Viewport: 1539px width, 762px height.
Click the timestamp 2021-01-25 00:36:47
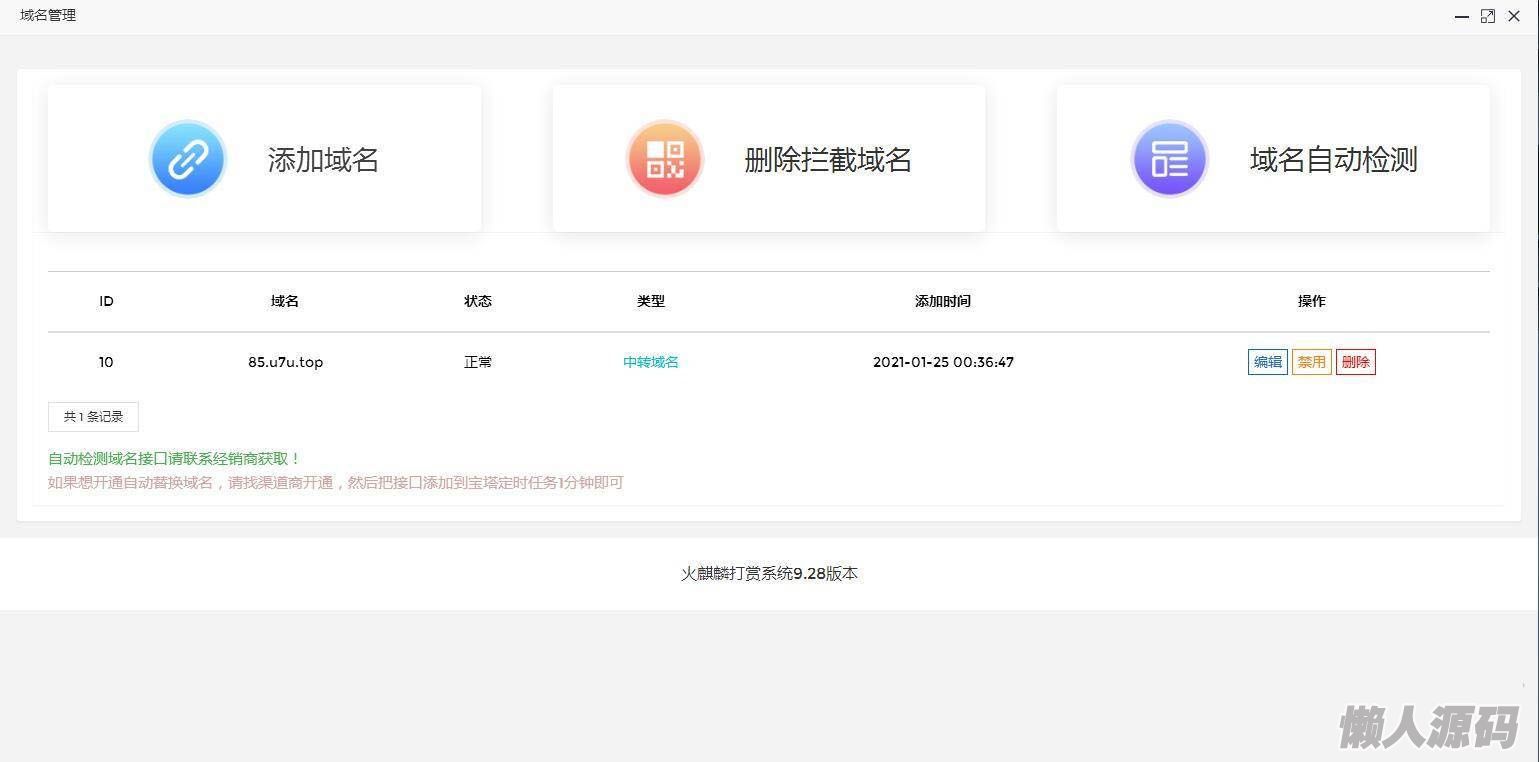tap(943, 362)
